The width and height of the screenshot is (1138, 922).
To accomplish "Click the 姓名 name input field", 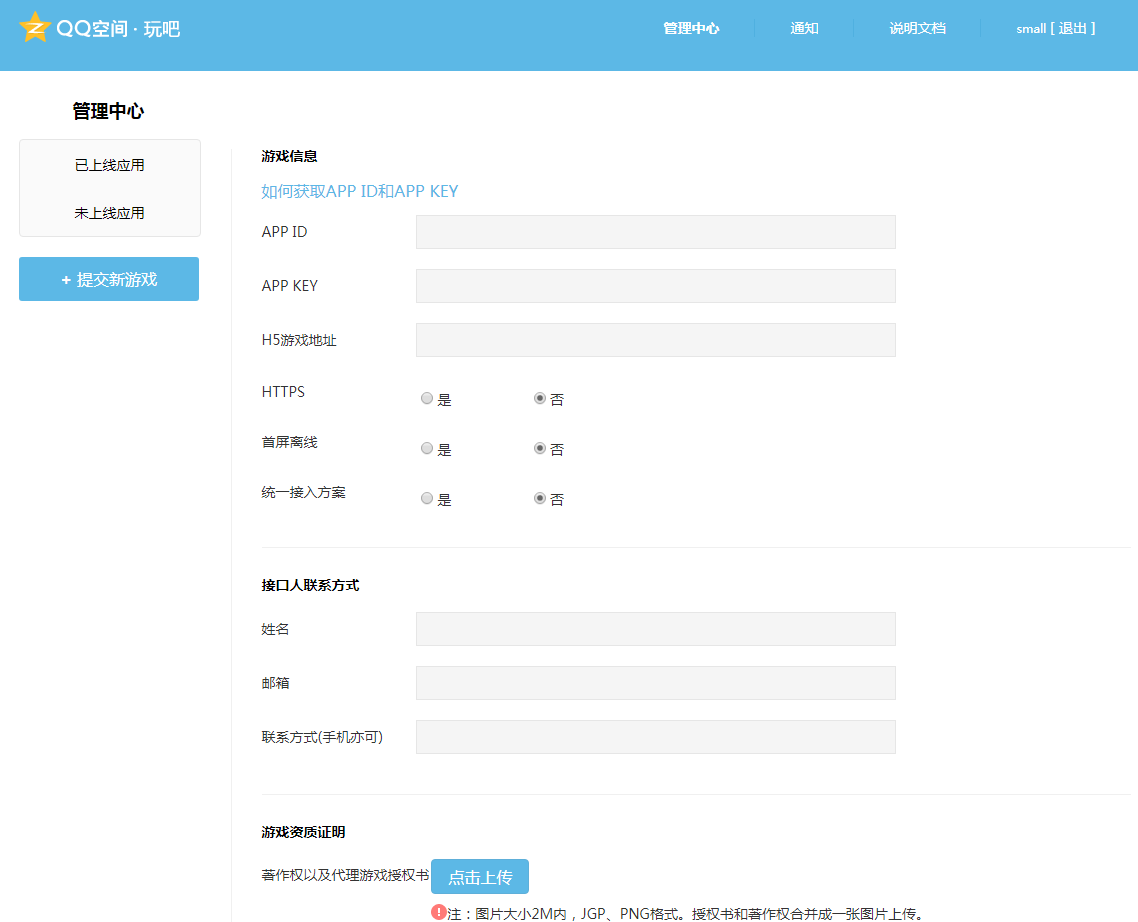I will (x=655, y=628).
